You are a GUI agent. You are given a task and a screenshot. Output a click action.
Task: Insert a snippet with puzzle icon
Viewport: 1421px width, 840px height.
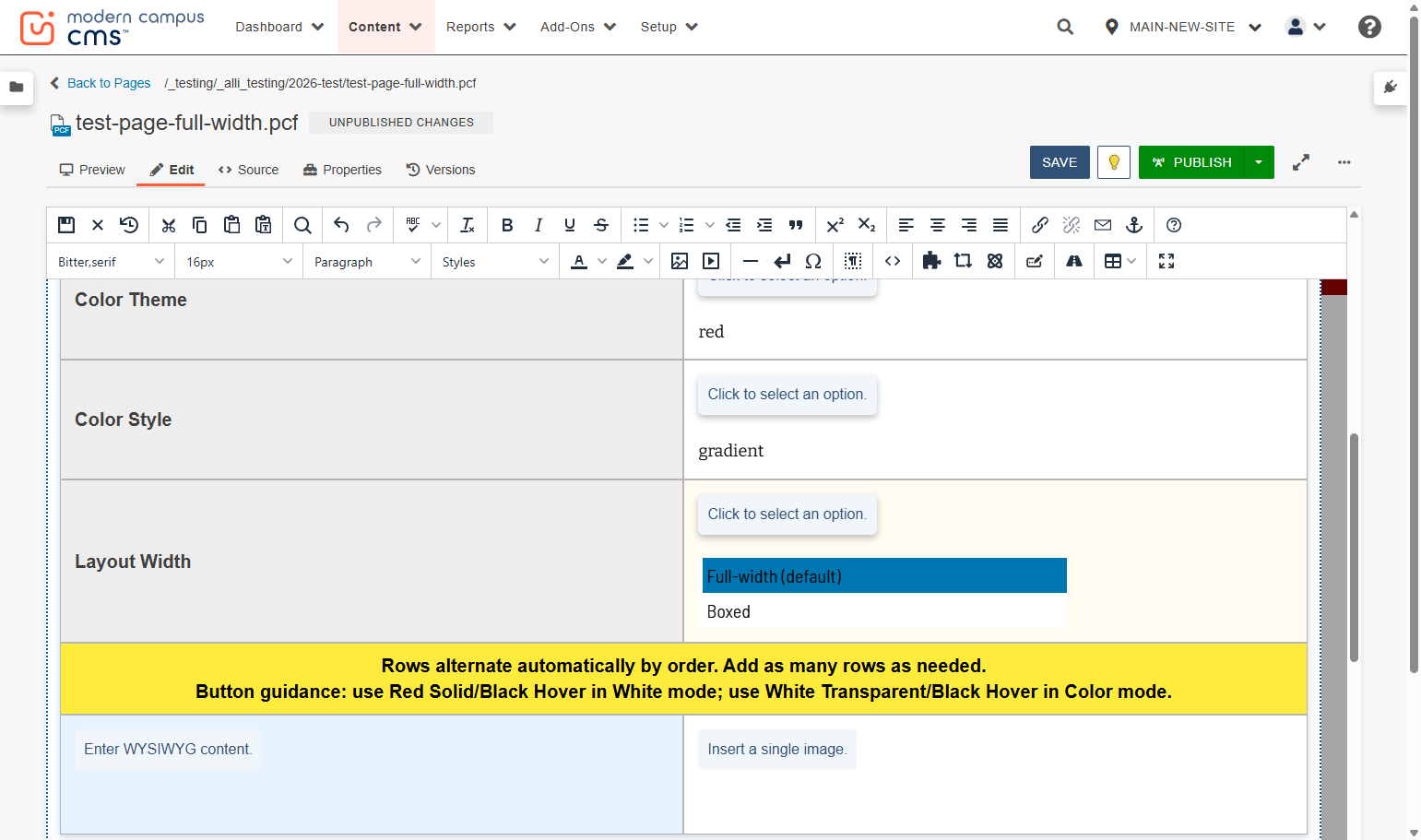coord(931,261)
